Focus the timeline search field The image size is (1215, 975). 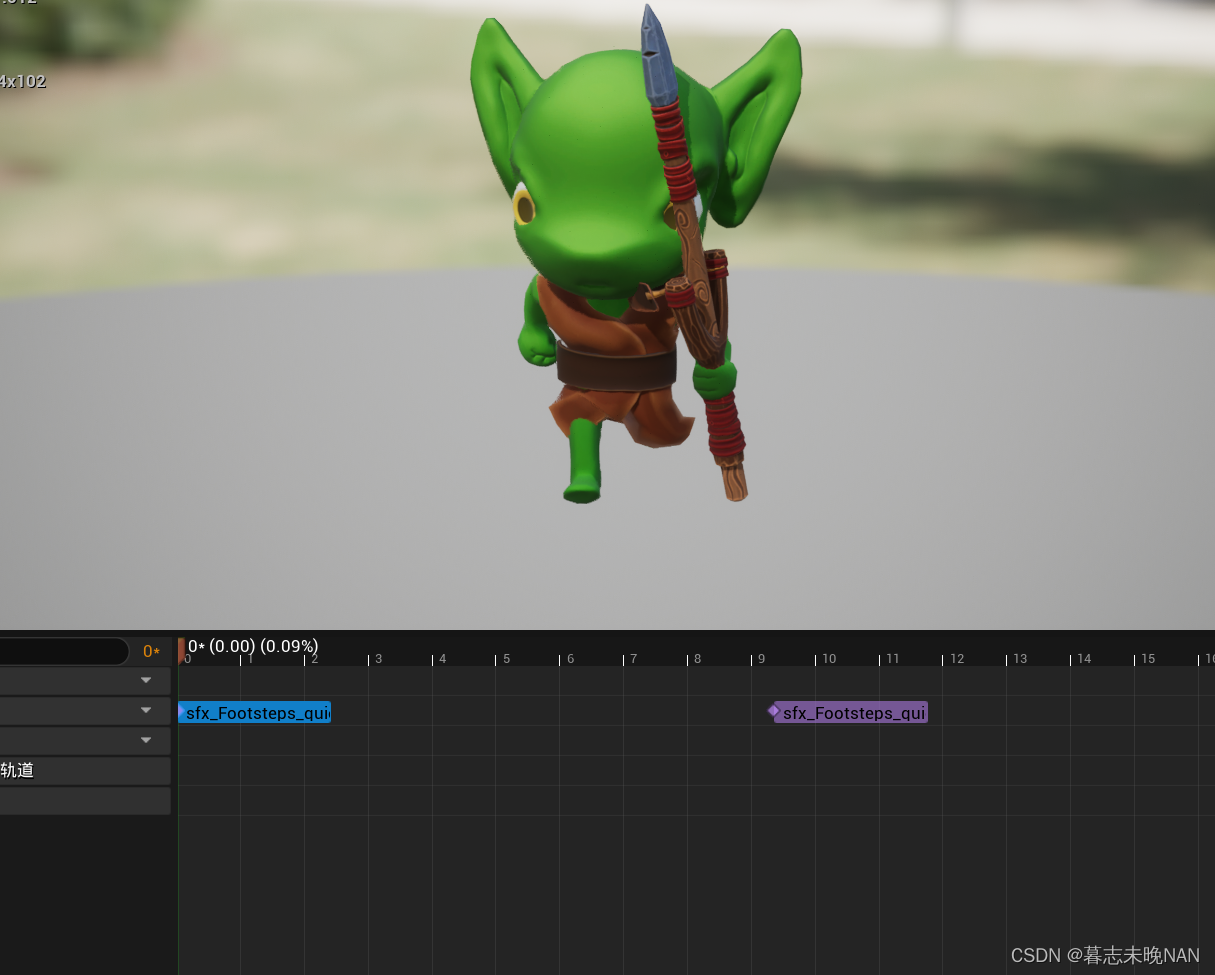click(x=64, y=651)
